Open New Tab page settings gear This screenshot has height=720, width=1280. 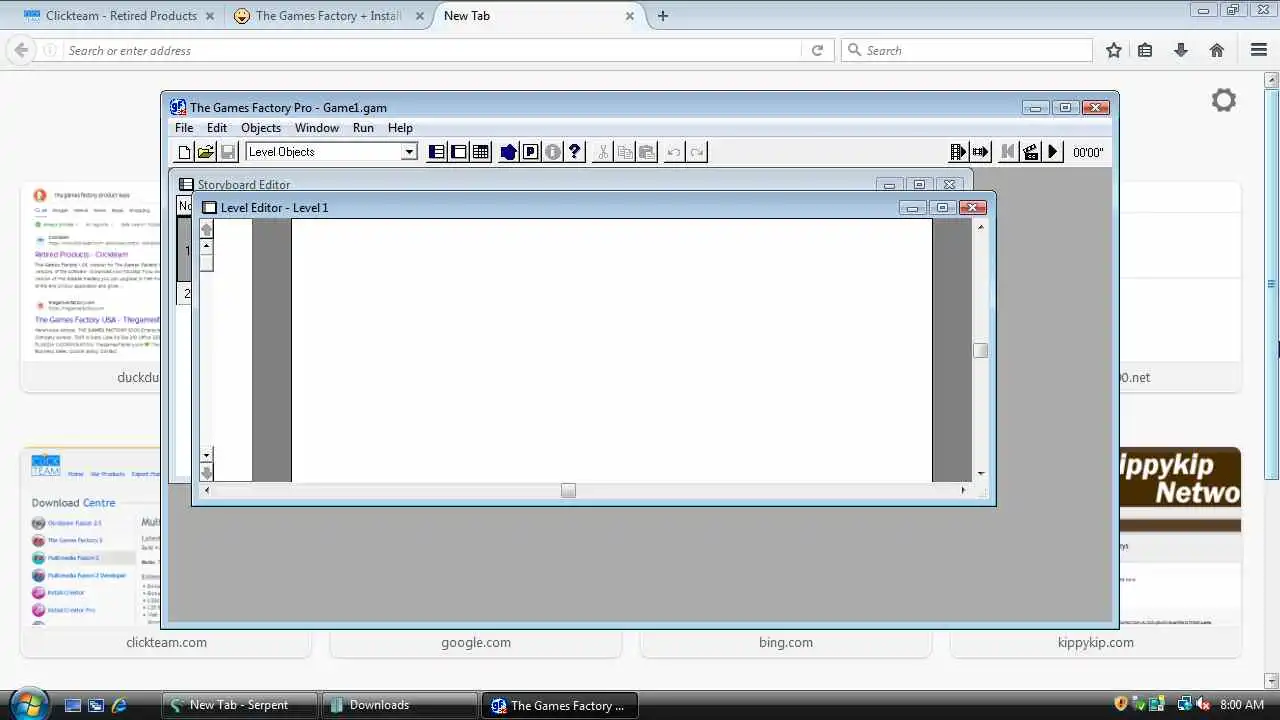pos(1223,100)
